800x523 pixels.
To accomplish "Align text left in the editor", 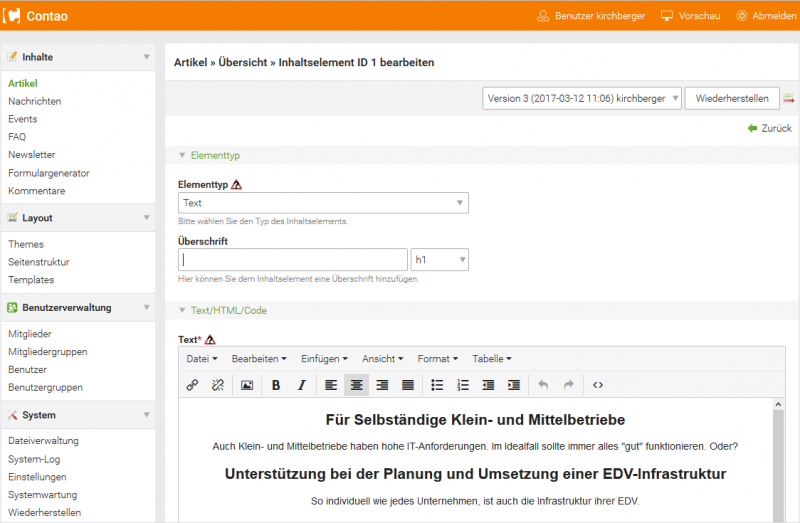I will coord(331,385).
